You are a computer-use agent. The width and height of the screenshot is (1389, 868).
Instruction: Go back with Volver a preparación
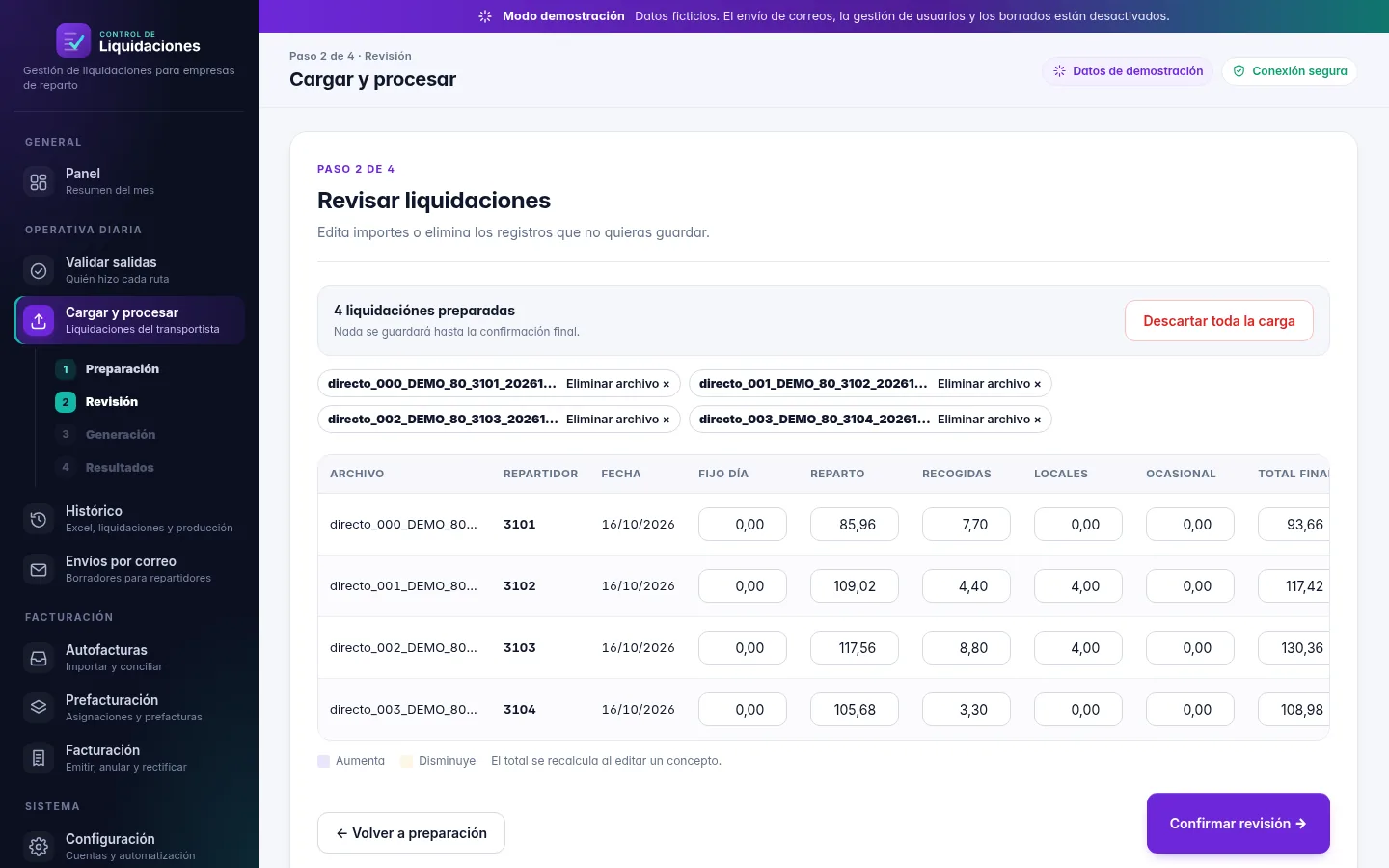click(x=411, y=833)
